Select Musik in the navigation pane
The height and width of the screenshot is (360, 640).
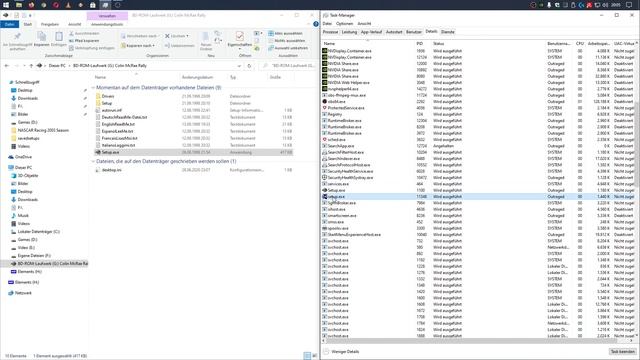(23, 216)
